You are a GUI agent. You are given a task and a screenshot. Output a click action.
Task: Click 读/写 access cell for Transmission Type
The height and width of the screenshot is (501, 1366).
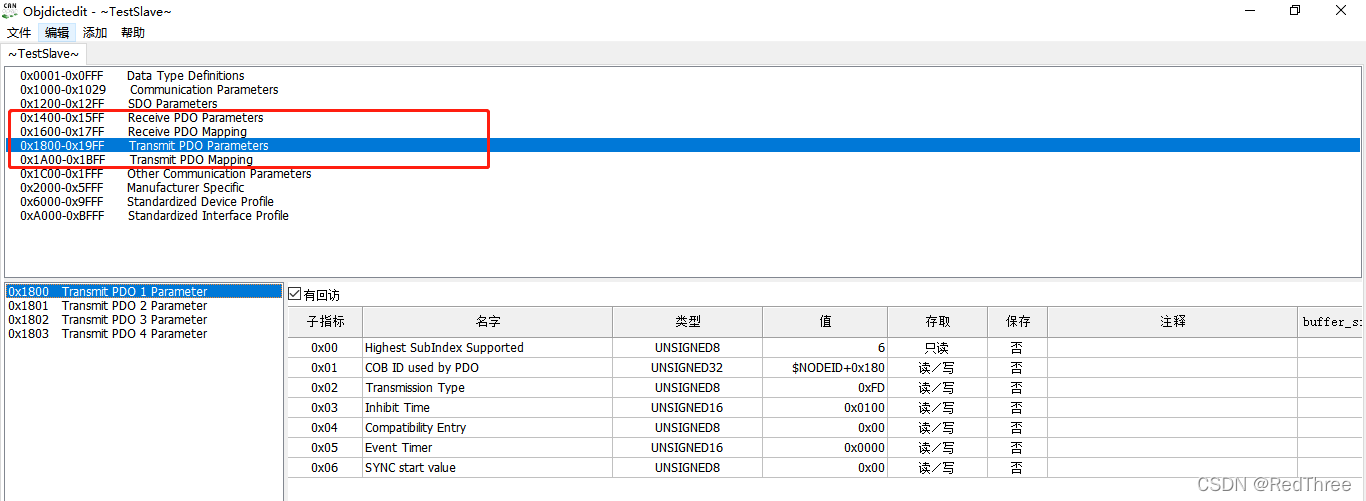coord(937,388)
